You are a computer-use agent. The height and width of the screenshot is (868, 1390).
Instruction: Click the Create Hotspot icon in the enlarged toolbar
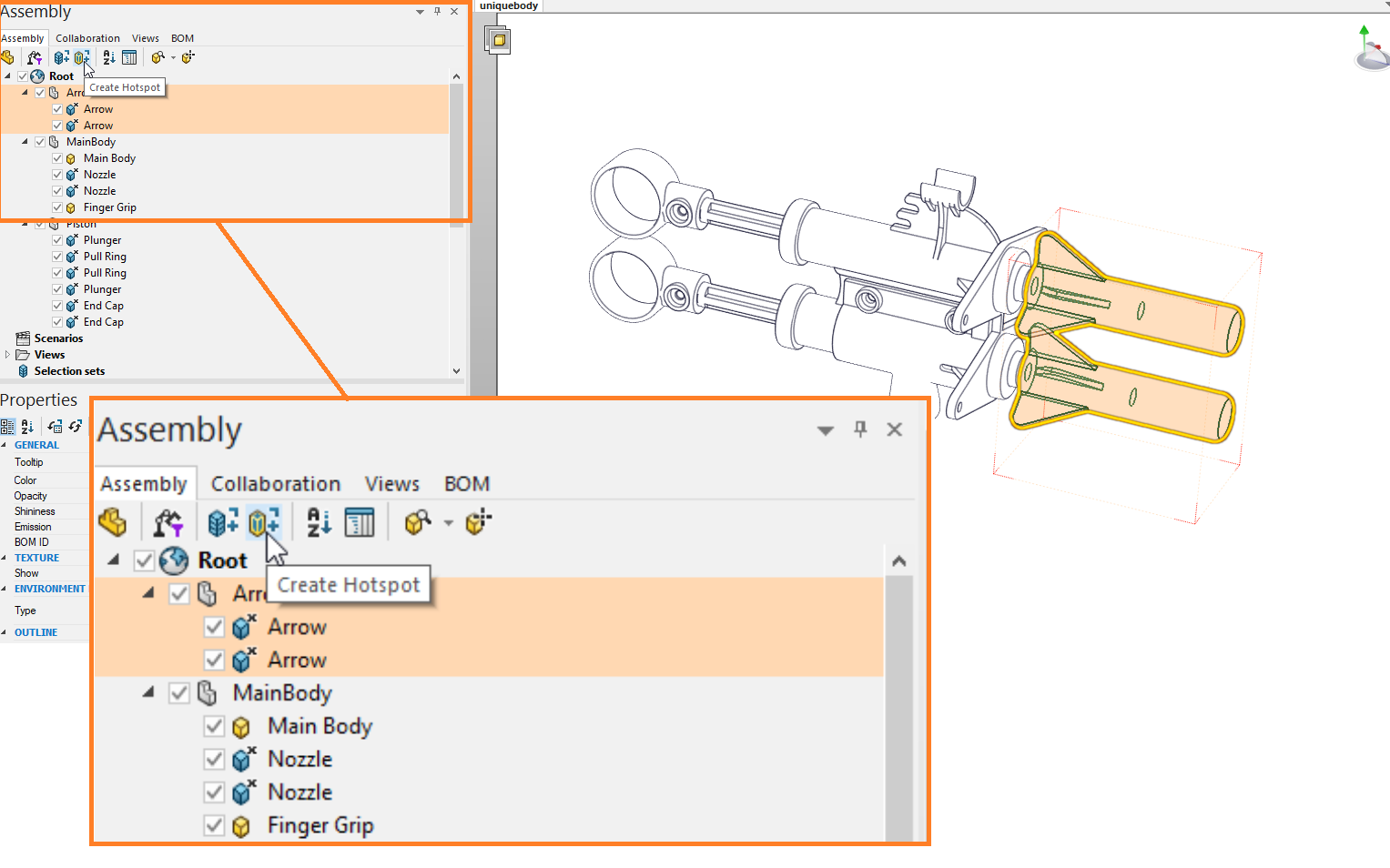click(263, 522)
